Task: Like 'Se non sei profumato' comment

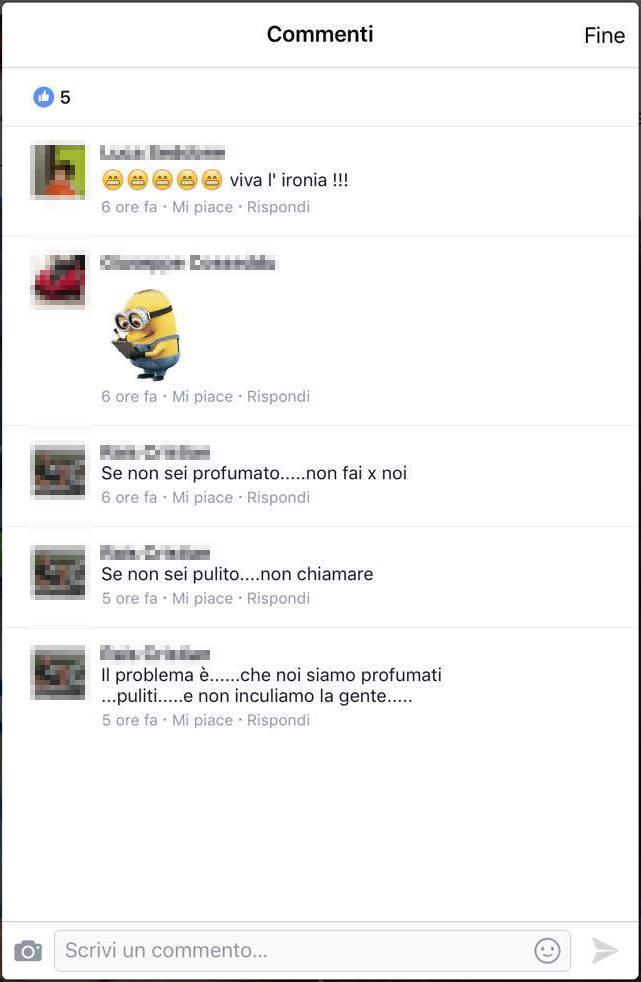Action: coord(202,497)
